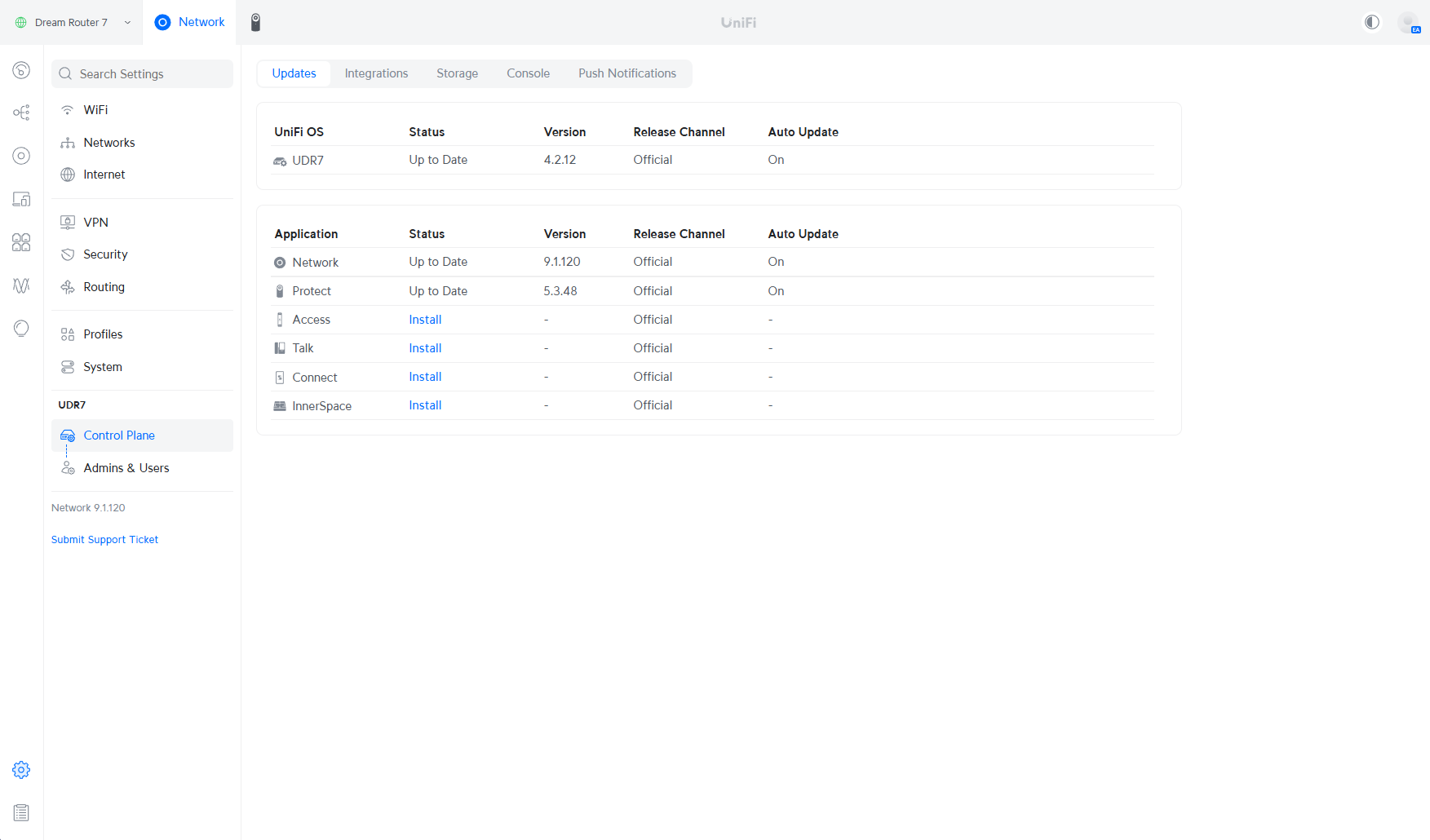Open the Radios icon in left rail
The image size is (1430, 840).
[x=21, y=285]
